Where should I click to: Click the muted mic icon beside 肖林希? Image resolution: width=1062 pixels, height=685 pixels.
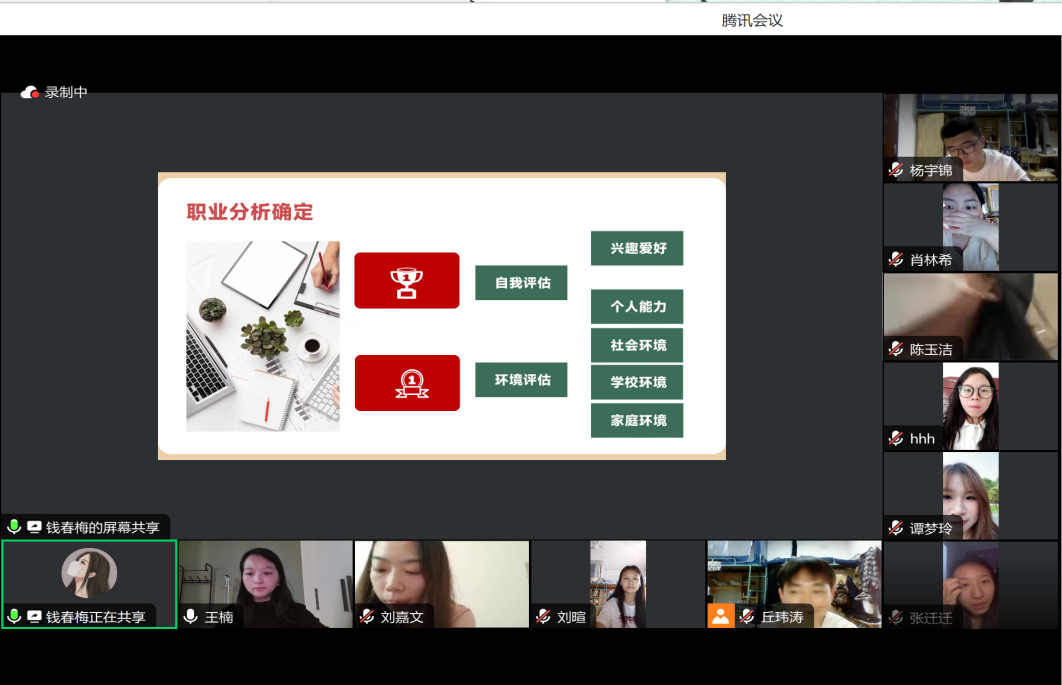tap(896, 260)
